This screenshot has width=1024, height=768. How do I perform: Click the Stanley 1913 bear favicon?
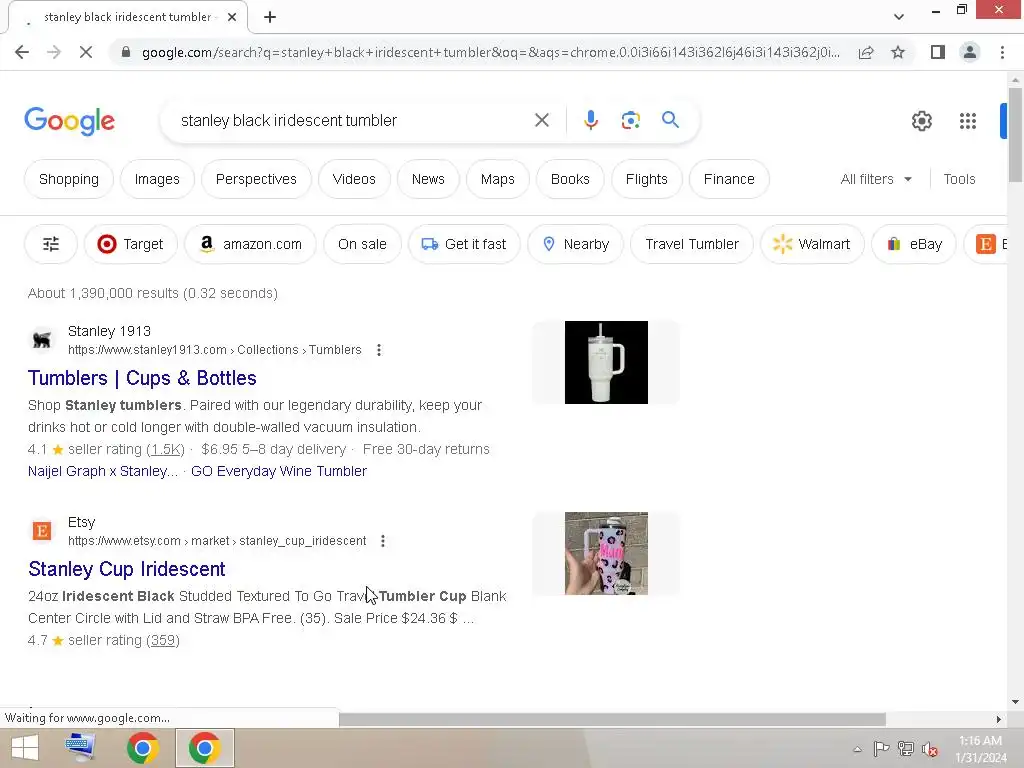coord(42,340)
